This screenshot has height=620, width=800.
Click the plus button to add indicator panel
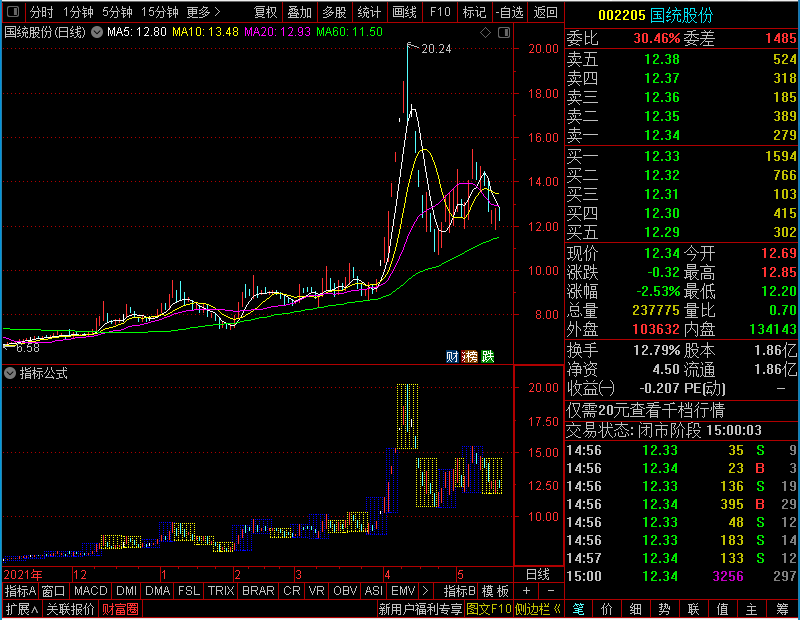pyautogui.click(x=526, y=591)
